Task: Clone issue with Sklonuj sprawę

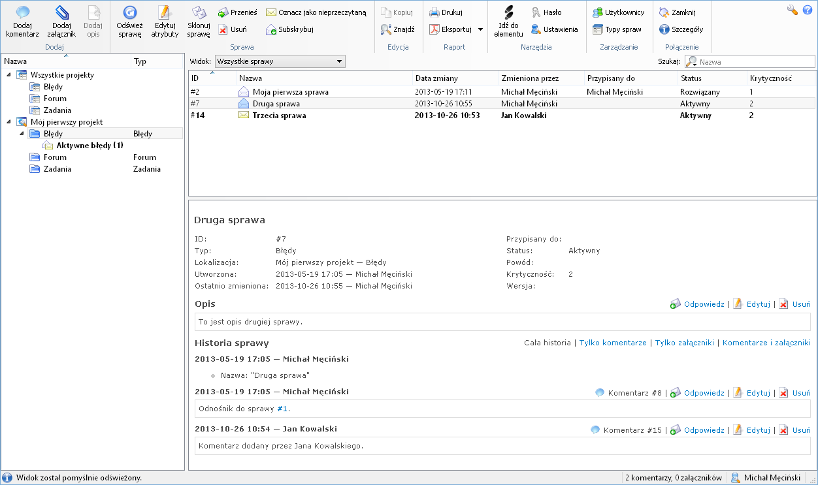Action: [x=198, y=21]
